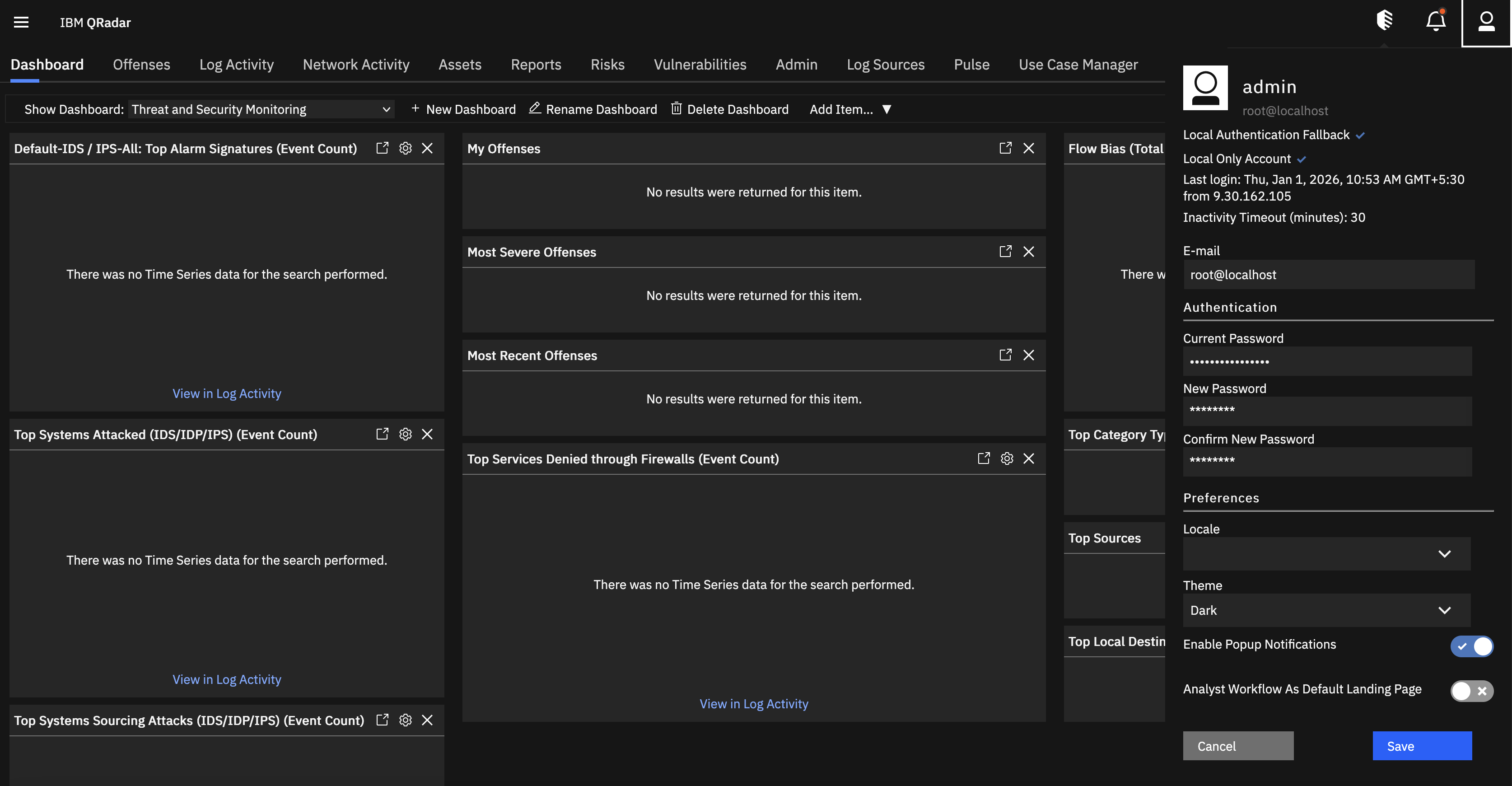Screen dimensions: 1512x786
Task: Expand the Add Item menu
Action: coord(850,110)
